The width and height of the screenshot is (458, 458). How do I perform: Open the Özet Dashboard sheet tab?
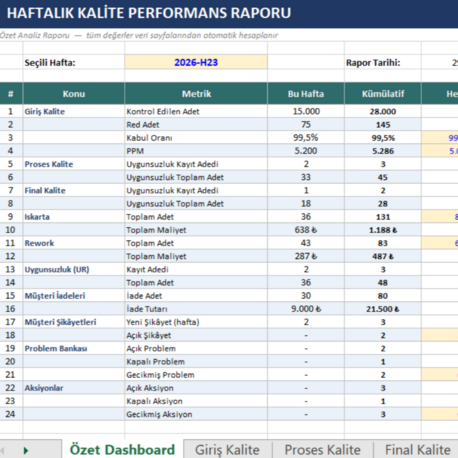[122, 449]
